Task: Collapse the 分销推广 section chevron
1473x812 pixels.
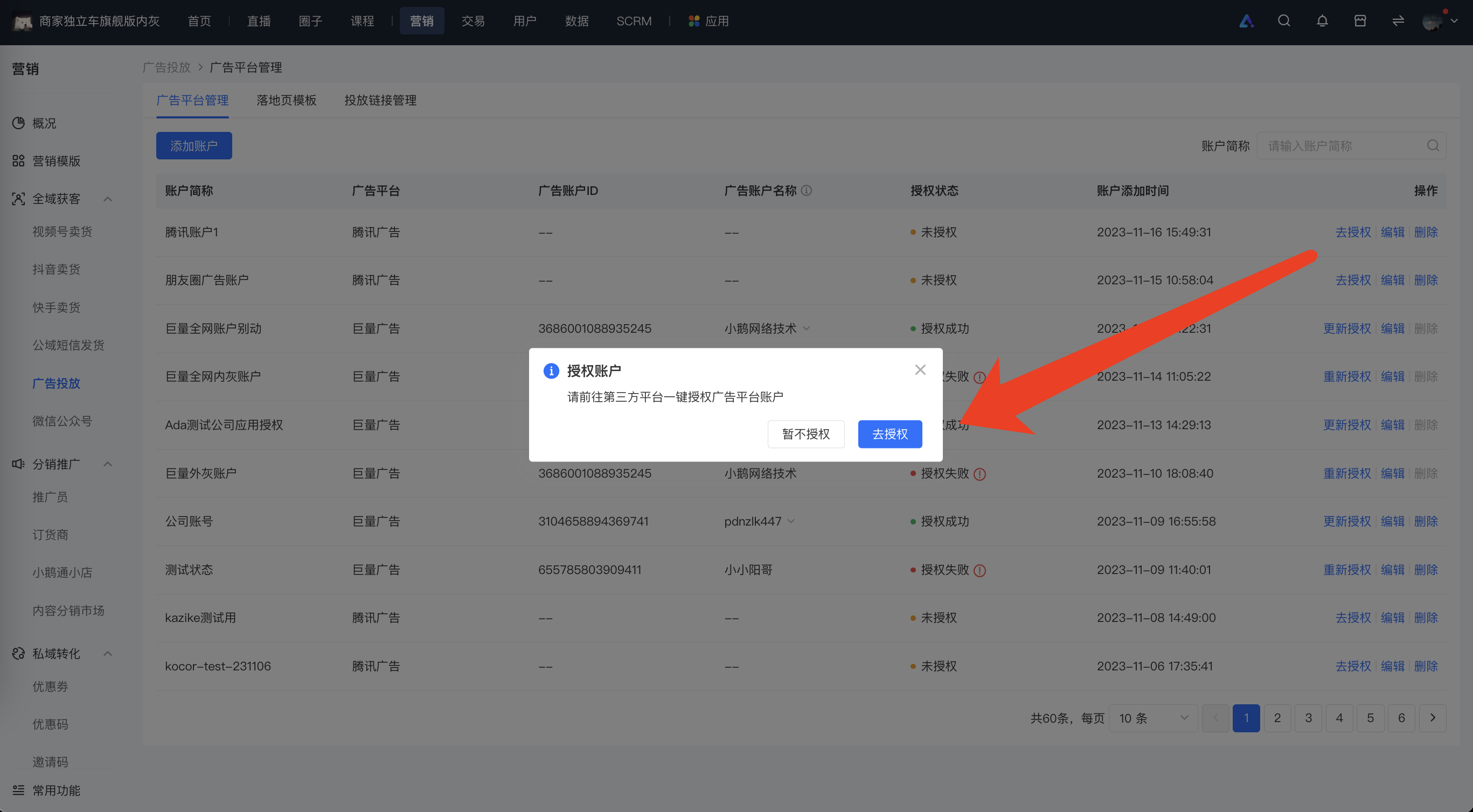Action: [108, 464]
